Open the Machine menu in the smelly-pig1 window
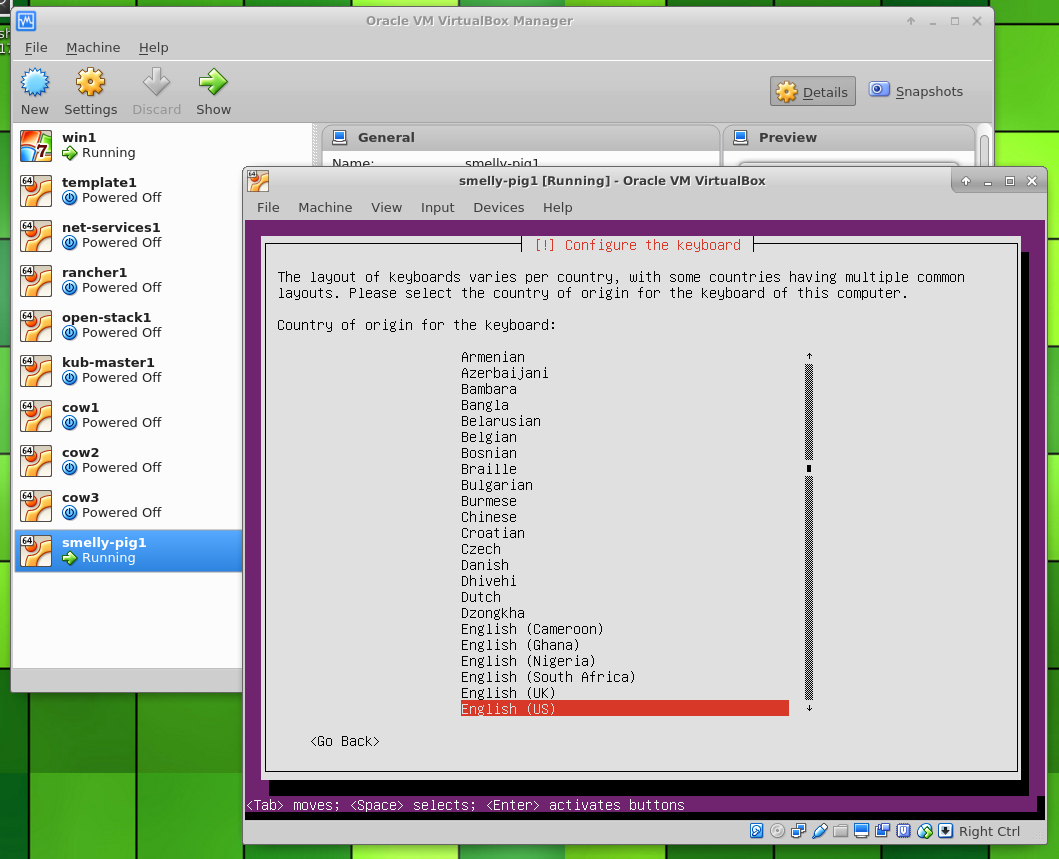Viewport: 1059px width, 859px height. pos(326,207)
